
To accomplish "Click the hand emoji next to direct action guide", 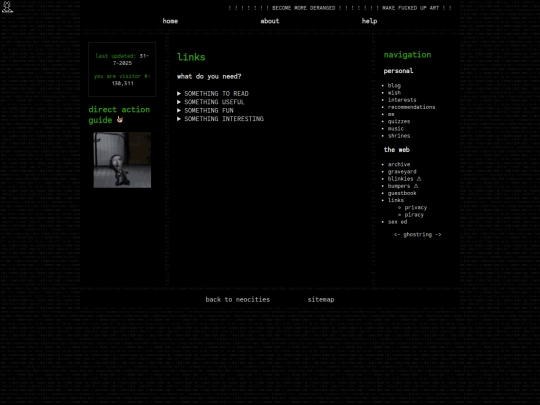I will pos(120,120).
